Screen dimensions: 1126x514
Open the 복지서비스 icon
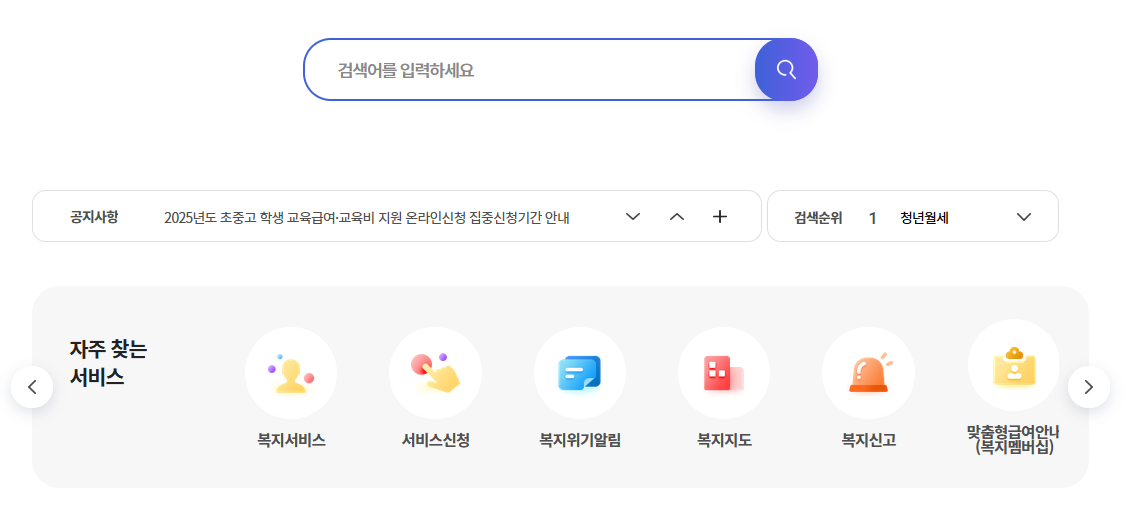pyautogui.click(x=291, y=373)
